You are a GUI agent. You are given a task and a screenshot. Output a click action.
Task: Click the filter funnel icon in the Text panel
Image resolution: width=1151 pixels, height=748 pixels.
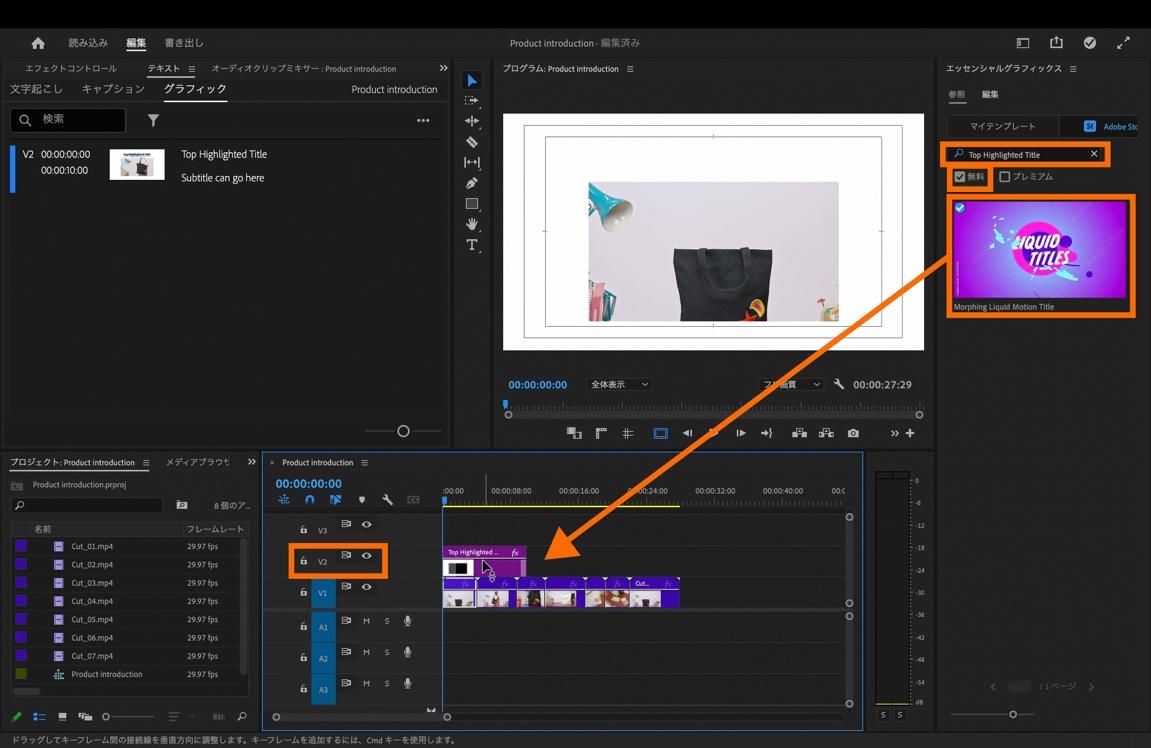(153, 120)
